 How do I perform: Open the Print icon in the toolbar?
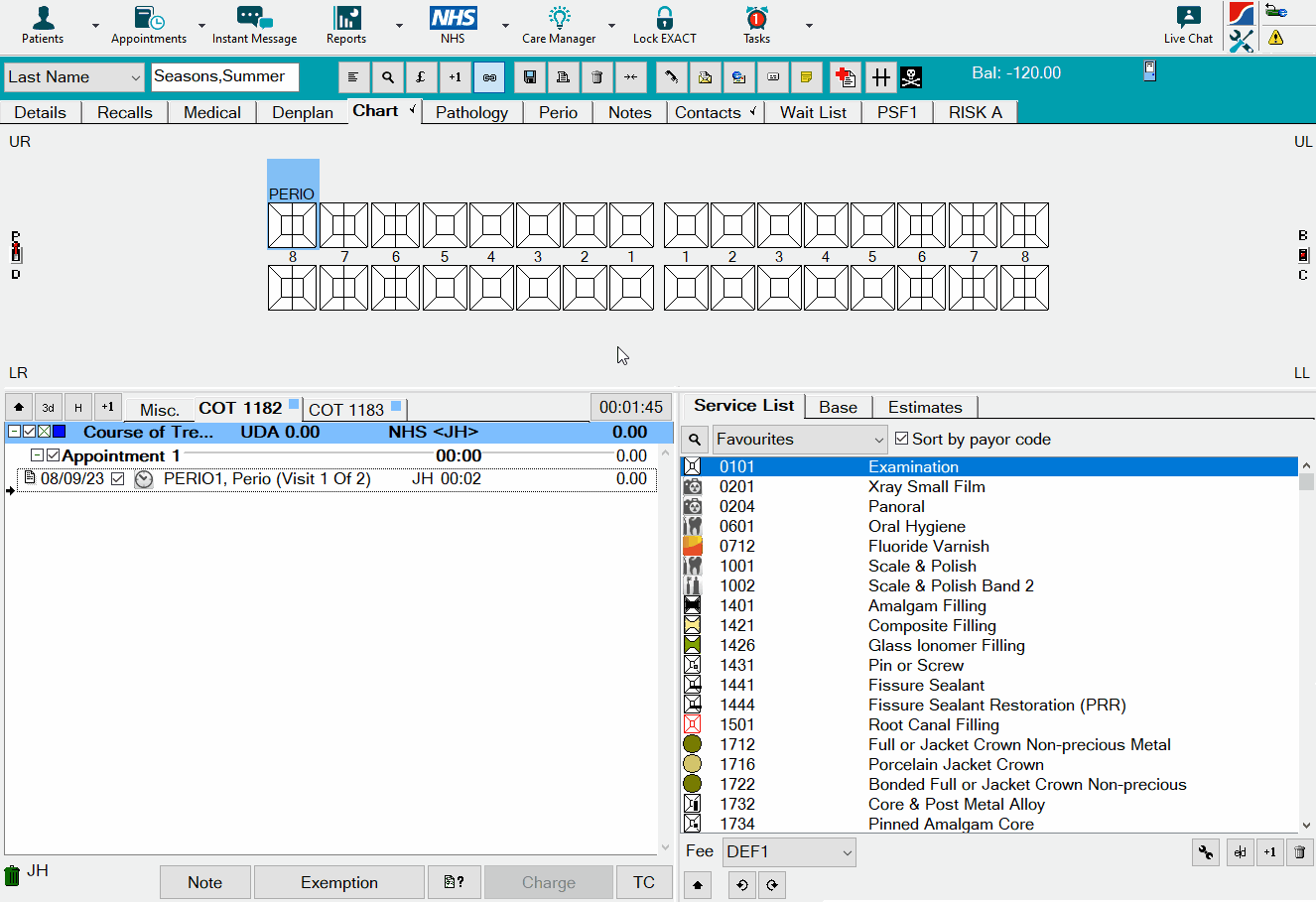(x=563, y=76)
